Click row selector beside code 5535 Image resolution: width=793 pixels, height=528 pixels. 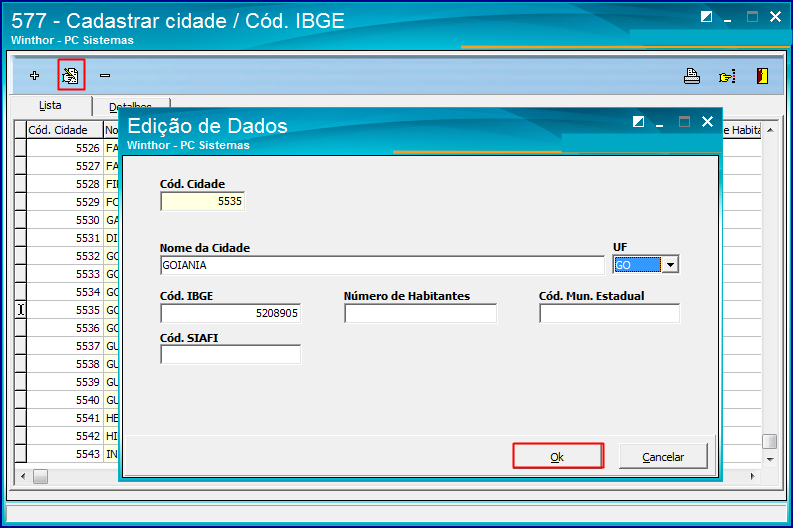point(20,310)
